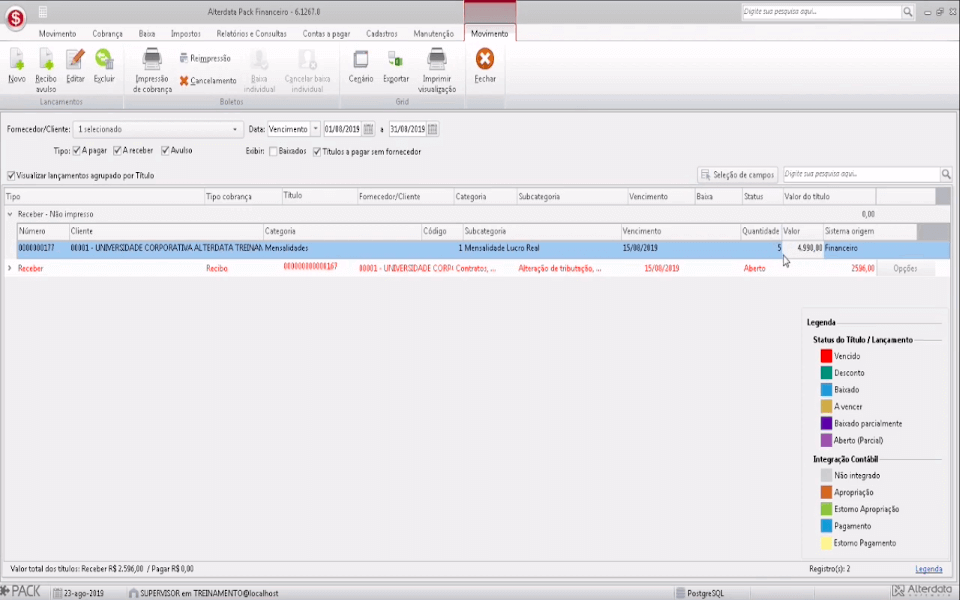Viewport: 960px width, 600px height.
Task: Click the 01/08/2019 start date field
Action: (342, 129)
